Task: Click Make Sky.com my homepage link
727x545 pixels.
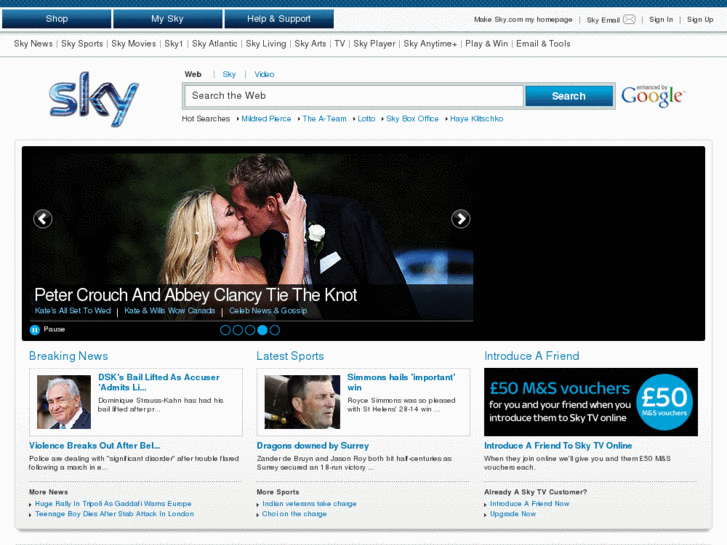Action: point(523,19)
